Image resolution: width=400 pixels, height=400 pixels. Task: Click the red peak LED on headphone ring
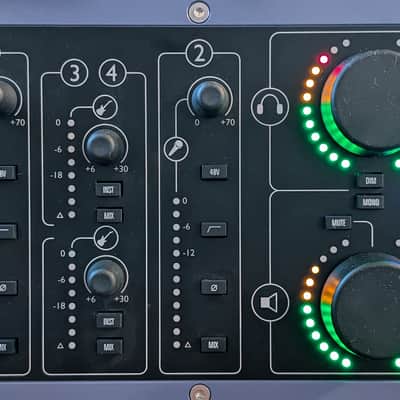pyautogui.click(x=324, y=60)
